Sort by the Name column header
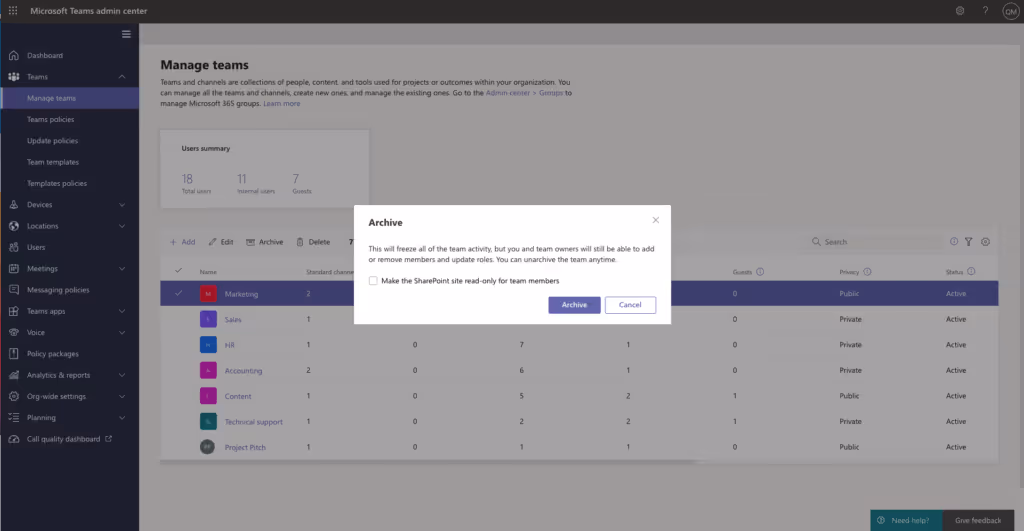Screen dimensions: 1024x531 coord(208,272)
